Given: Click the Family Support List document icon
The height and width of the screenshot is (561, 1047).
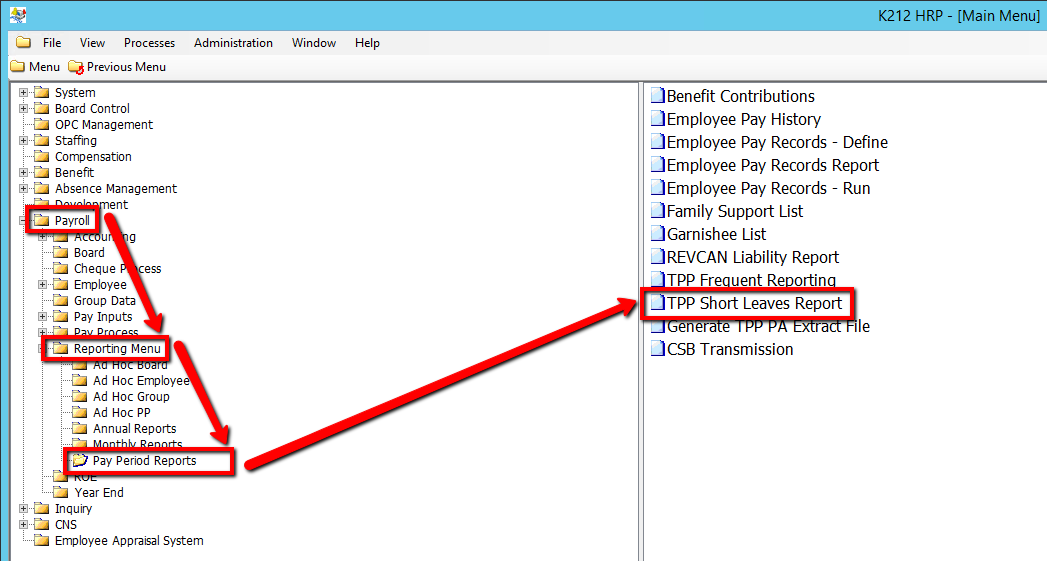Looking at the screenshot, I should pyautogui.click(x=657, y=211).
